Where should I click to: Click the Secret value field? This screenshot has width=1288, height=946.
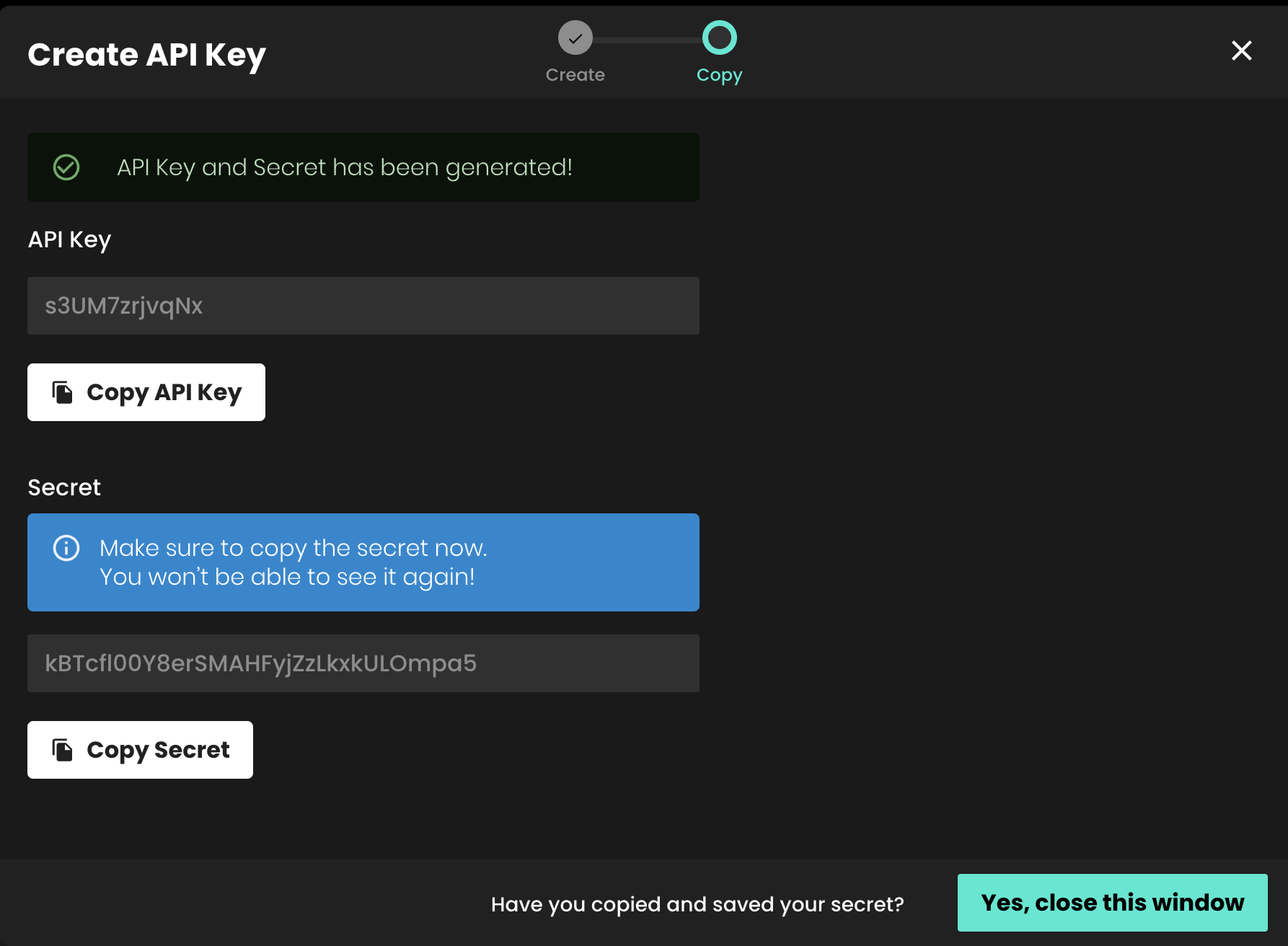click(x=363, y=663)
